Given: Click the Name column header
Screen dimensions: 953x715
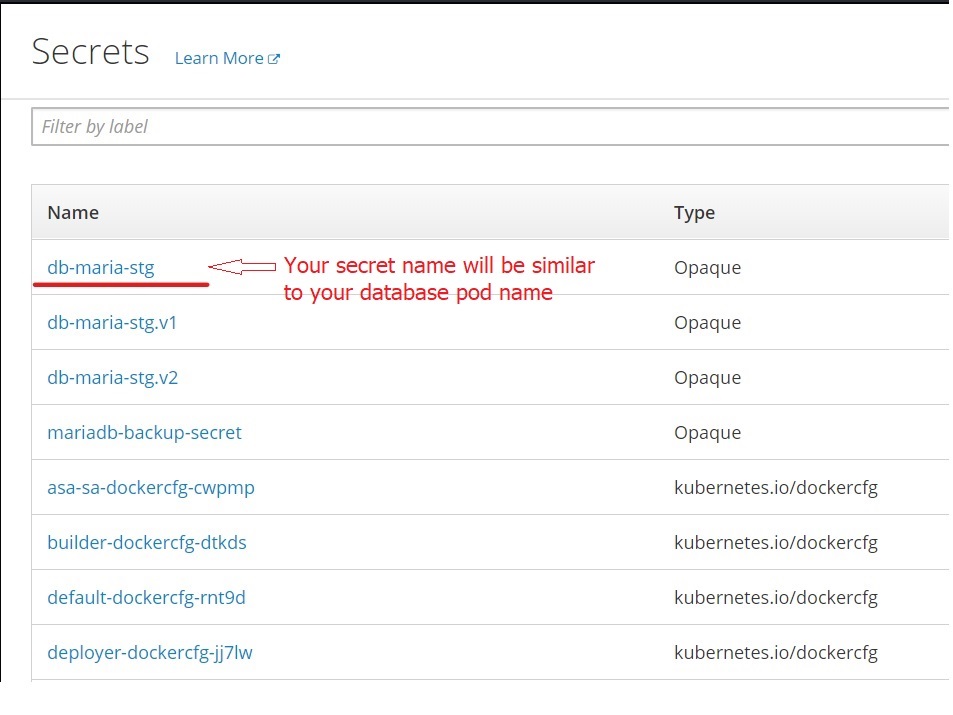Looking at the screenshot, I should [x=73, y=212].
